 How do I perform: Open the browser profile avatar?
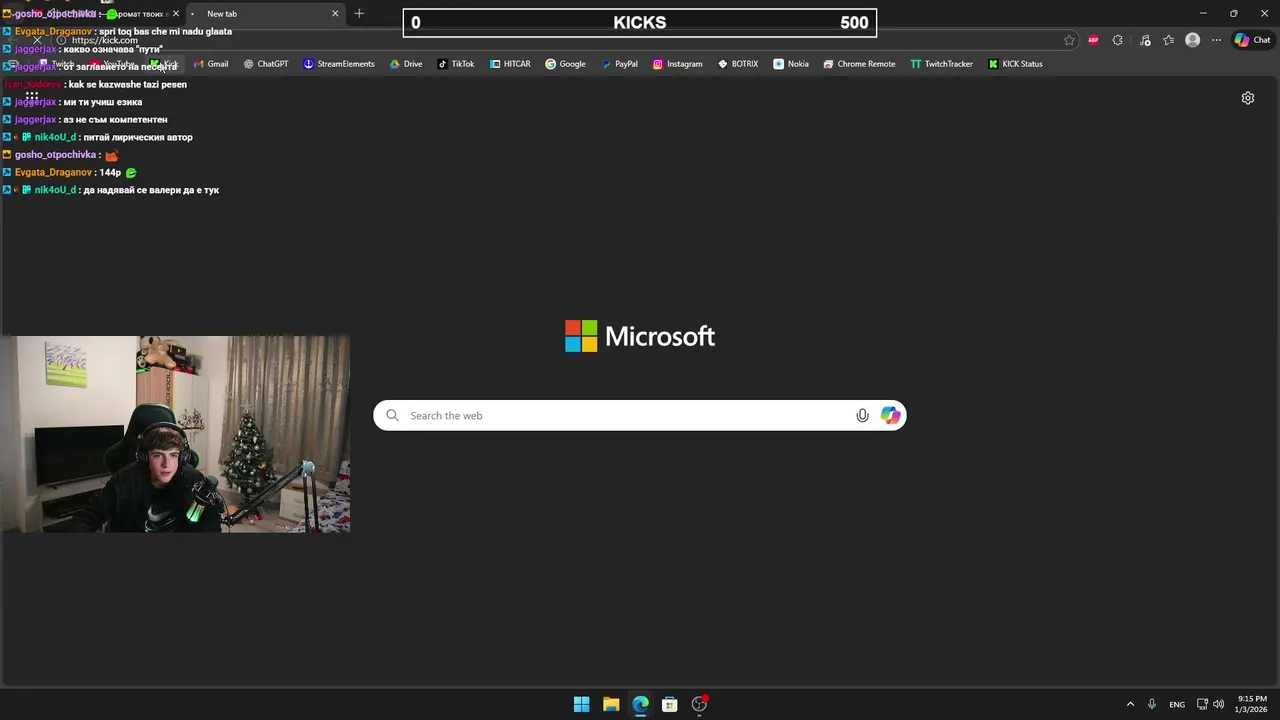pos(1192,40)
